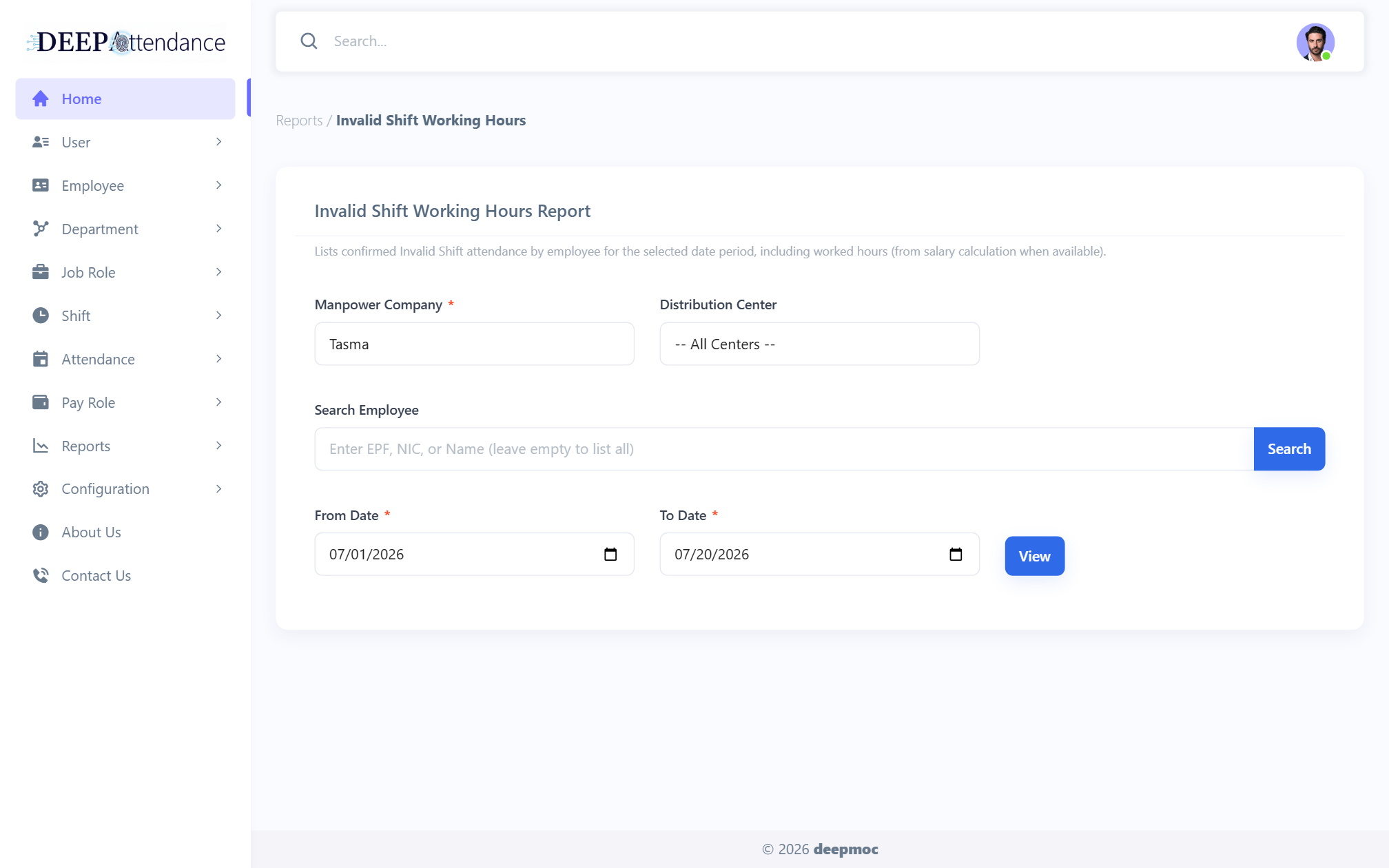Viewport: 1389px width, 868px height.
Task: Expand the Attendance menu chevron
Action: click(x=218, y=359)
